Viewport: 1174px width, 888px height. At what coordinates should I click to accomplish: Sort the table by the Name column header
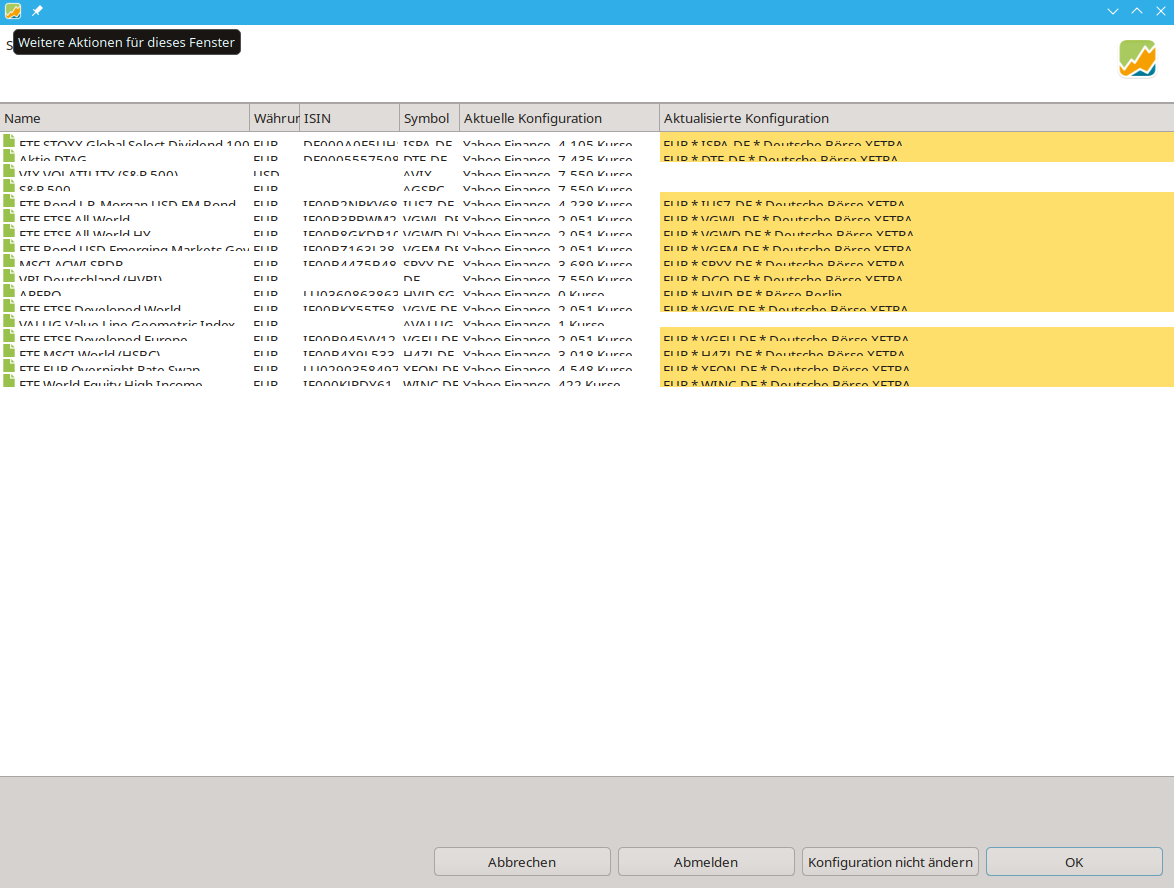pos(124,118)
